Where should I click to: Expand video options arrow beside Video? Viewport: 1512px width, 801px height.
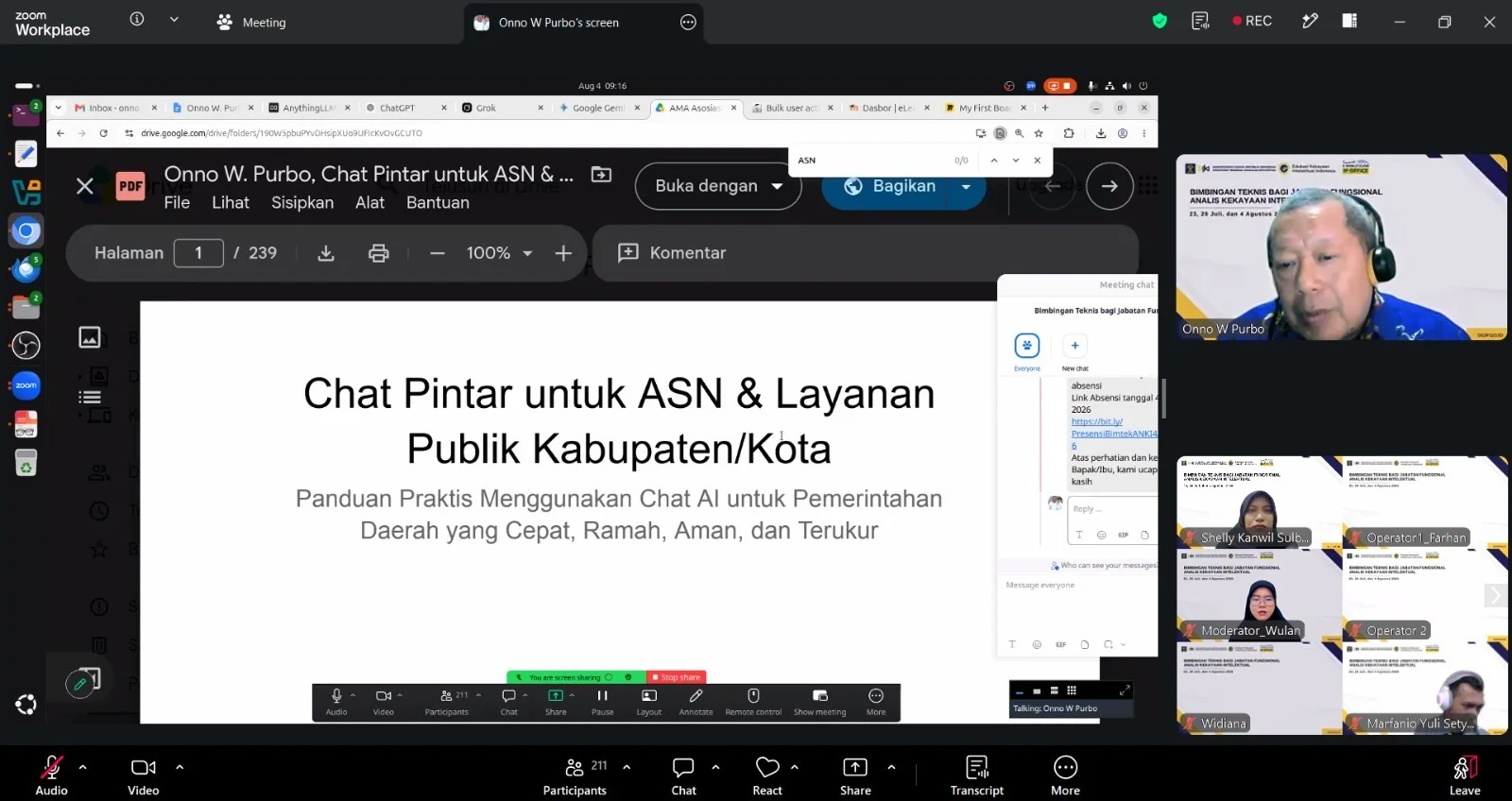tap(180, 767)
